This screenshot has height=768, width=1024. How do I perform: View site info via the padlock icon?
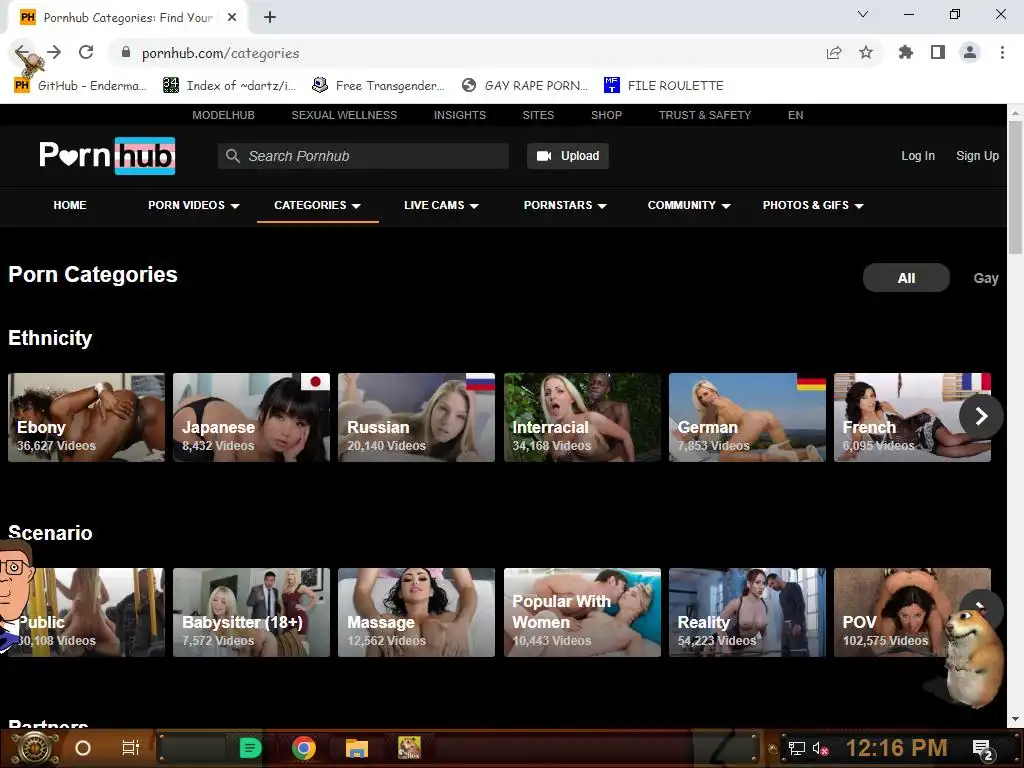pyautogui.click(x=126, y=52)
